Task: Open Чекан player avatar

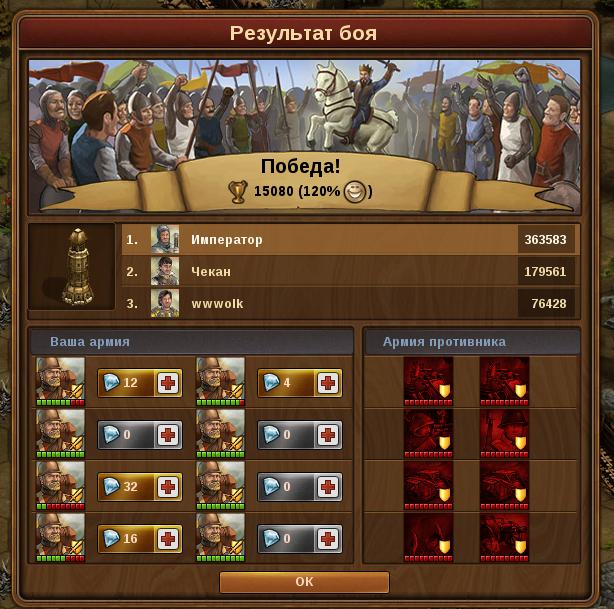Action: [165, 271]
